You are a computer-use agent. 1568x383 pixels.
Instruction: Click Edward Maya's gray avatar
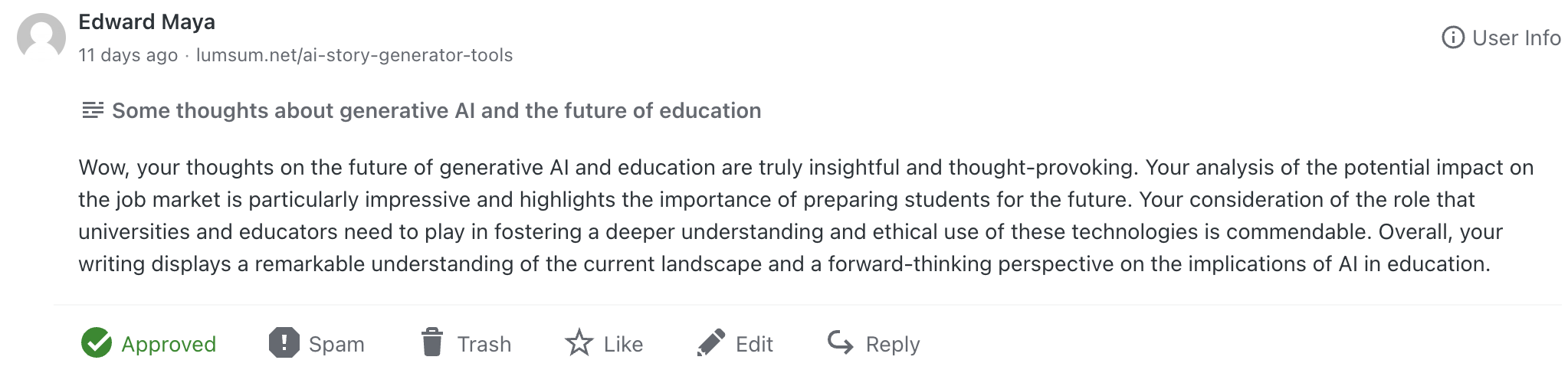point(41,36)
